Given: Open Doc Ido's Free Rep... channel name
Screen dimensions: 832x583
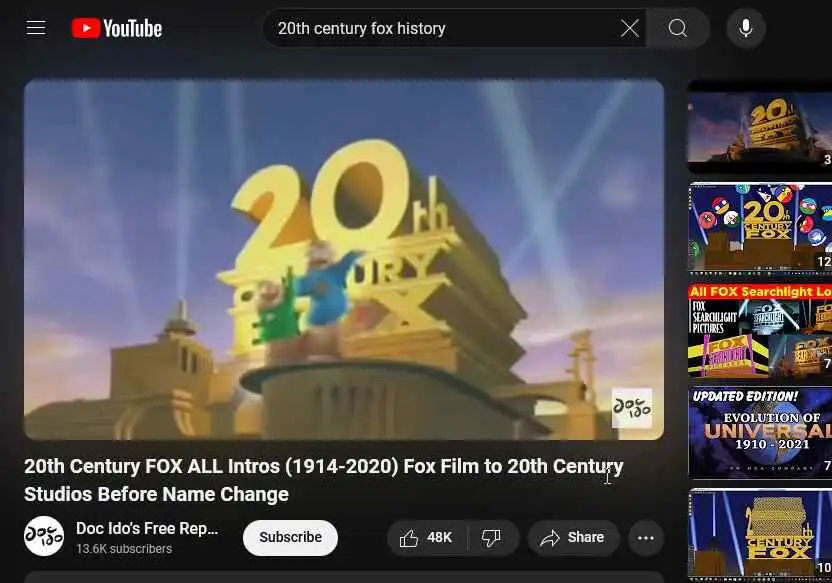Looking at the screenshot, I should [147, 528].
